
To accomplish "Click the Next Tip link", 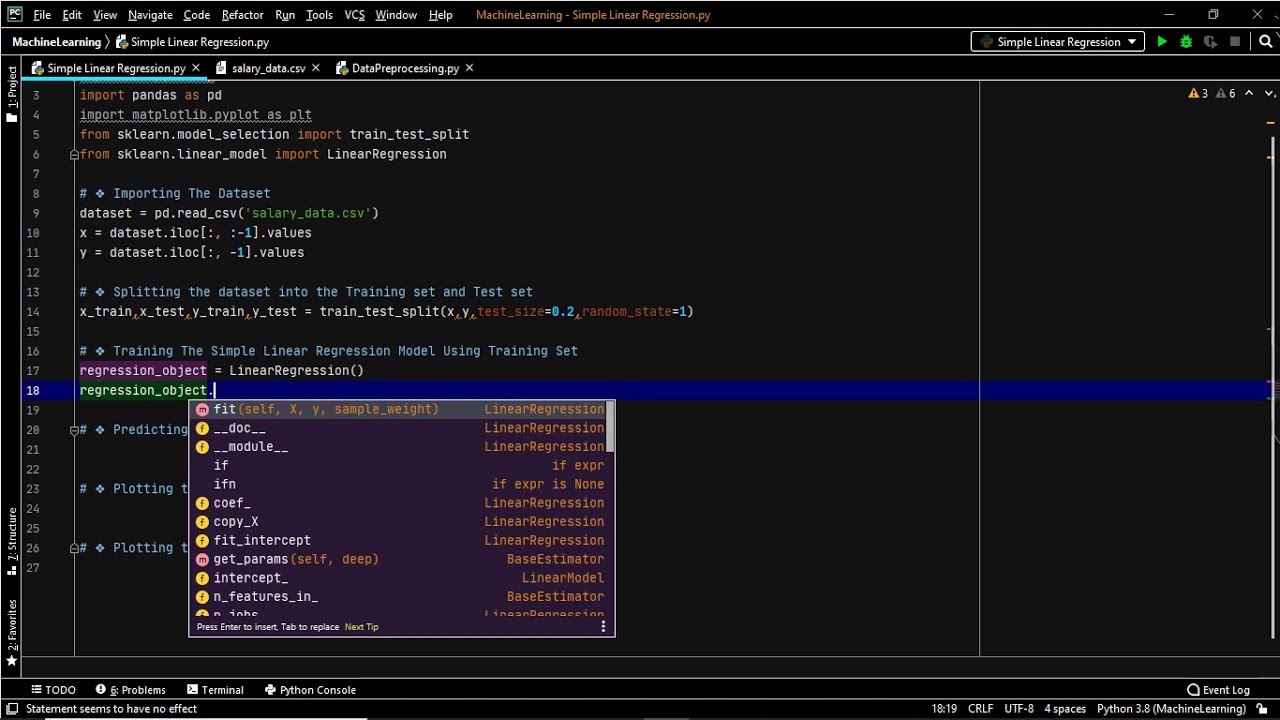I will pyautogui.click(x=361, y=627).
